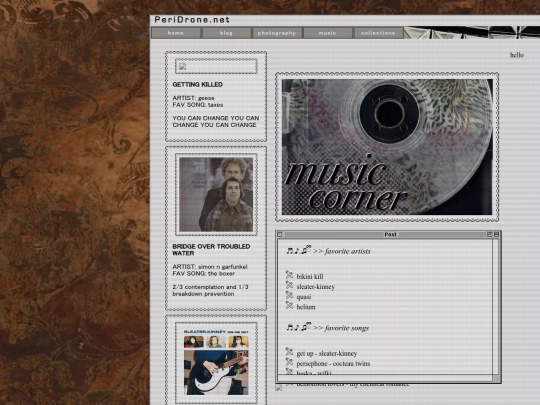Viewport: 540px width, 405px height.
Task: Click the resize grip of Past window
Action: (496, 378)
